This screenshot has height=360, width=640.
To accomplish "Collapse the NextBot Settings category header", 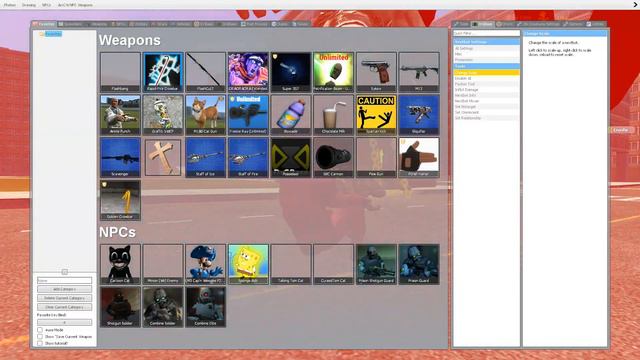I will (487, 42).
